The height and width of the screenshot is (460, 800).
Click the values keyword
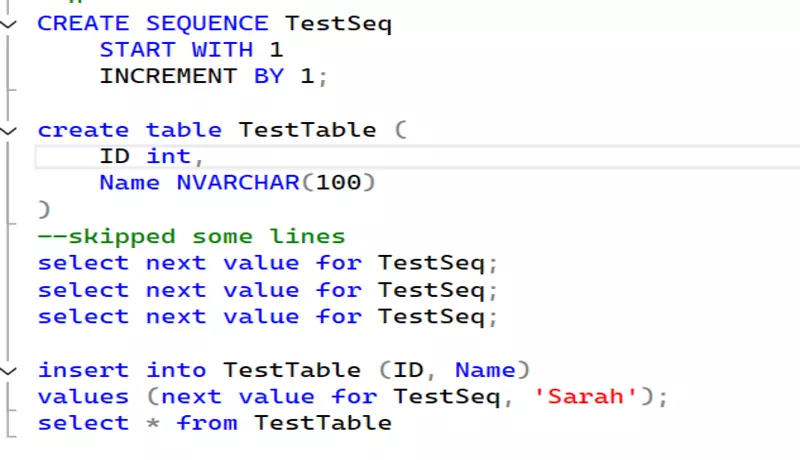pos(83,397)
